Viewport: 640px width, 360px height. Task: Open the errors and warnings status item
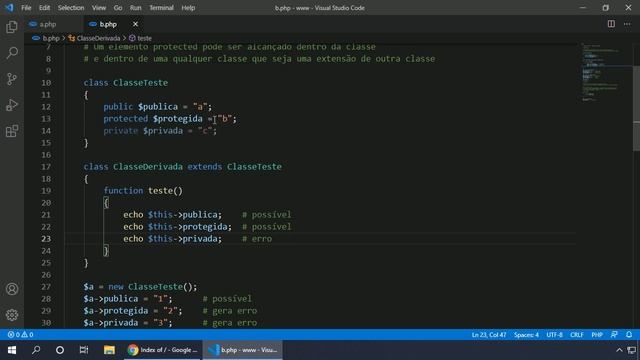coord(20,335)
